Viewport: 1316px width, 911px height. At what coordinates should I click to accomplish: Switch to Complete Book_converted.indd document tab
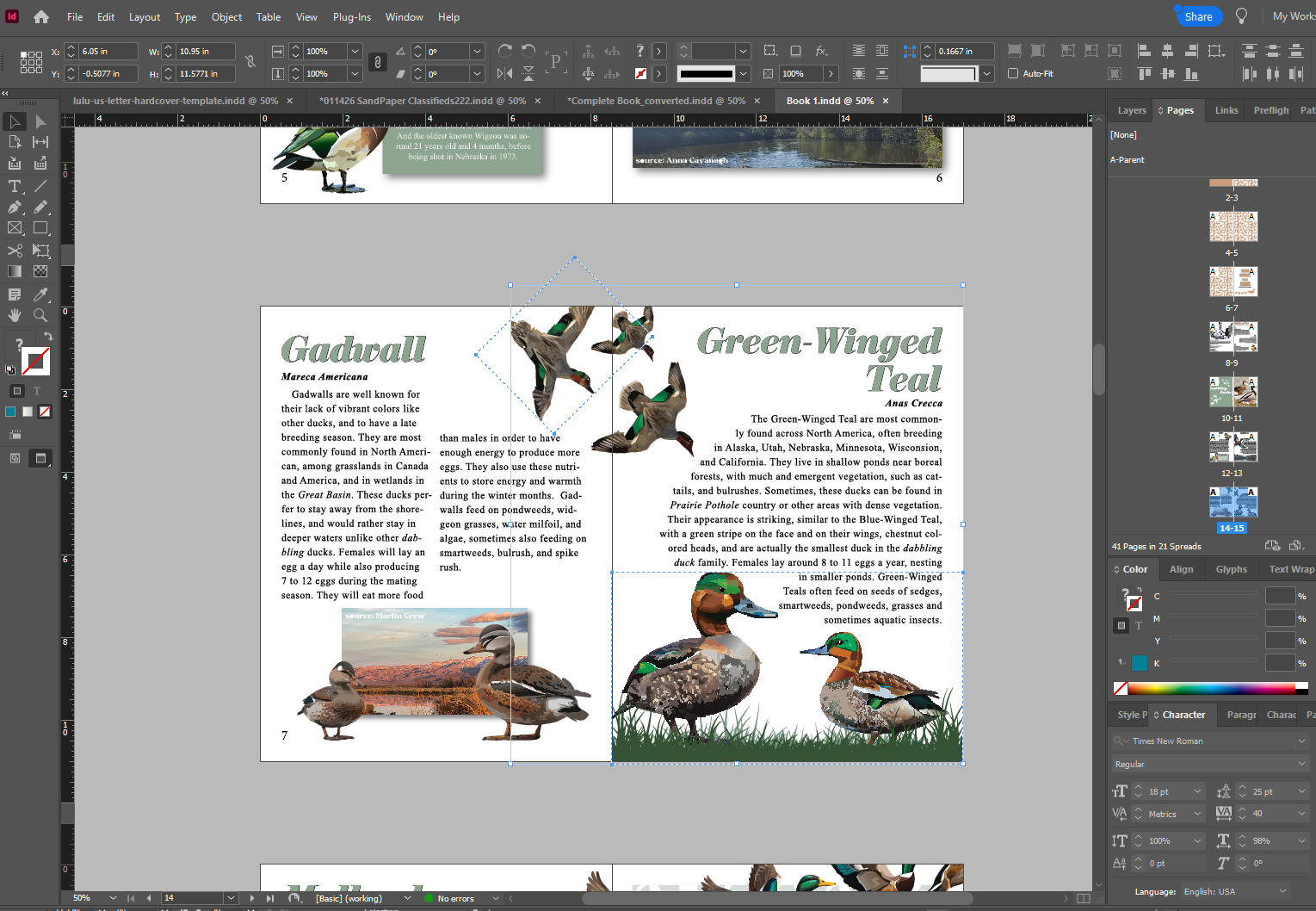tap(656, 101)
